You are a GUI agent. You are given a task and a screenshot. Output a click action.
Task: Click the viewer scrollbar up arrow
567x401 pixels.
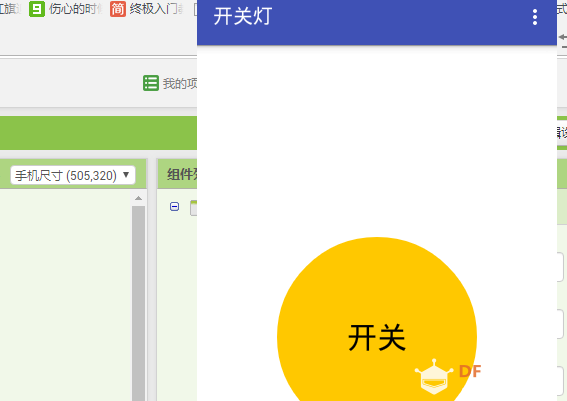pyautogui.click(x=138, y=198)
